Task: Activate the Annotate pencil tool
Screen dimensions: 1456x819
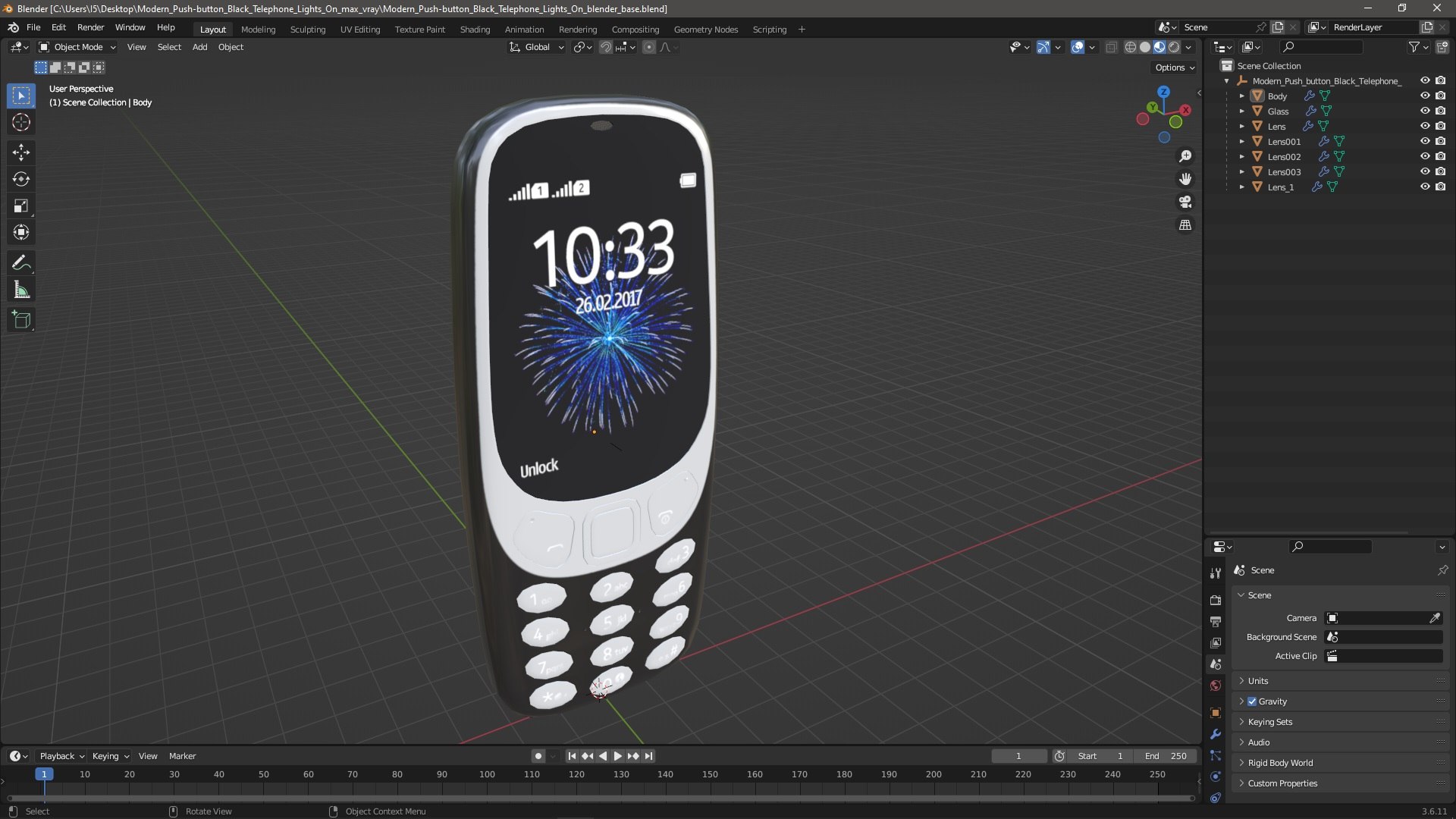Action: coord(20,263)
